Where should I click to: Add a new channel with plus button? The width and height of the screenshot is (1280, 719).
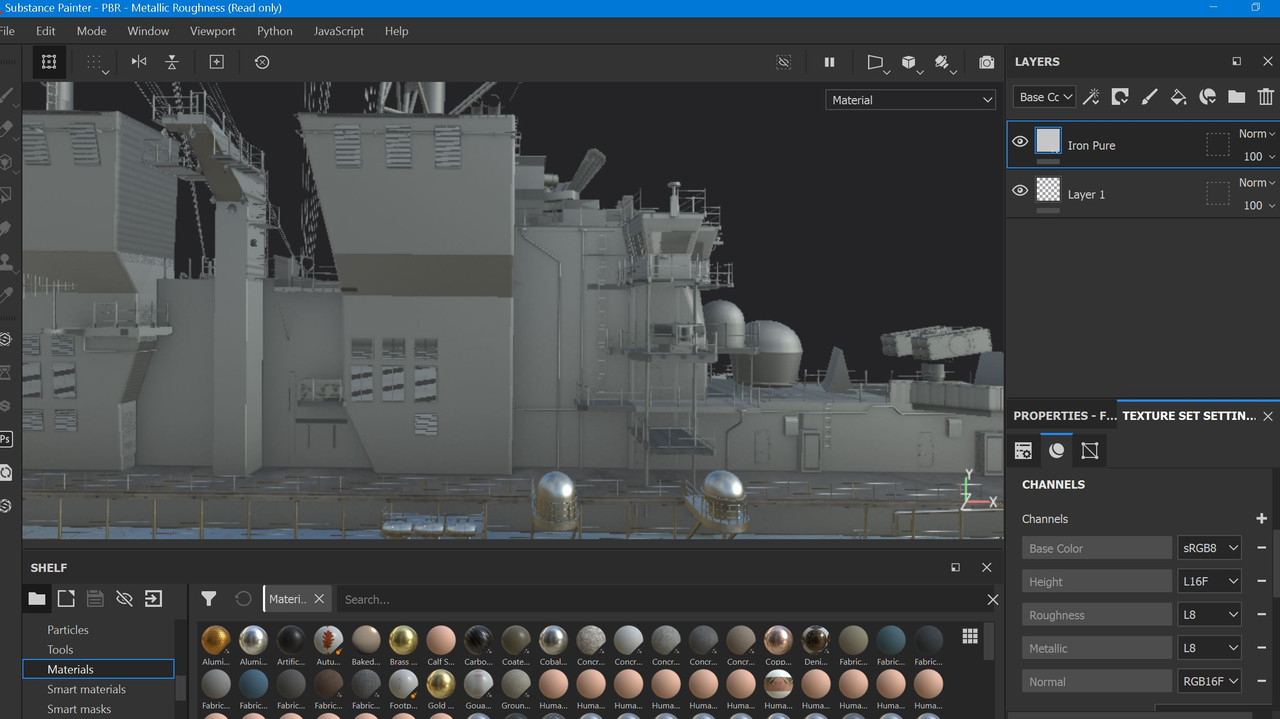[1261, 518]
